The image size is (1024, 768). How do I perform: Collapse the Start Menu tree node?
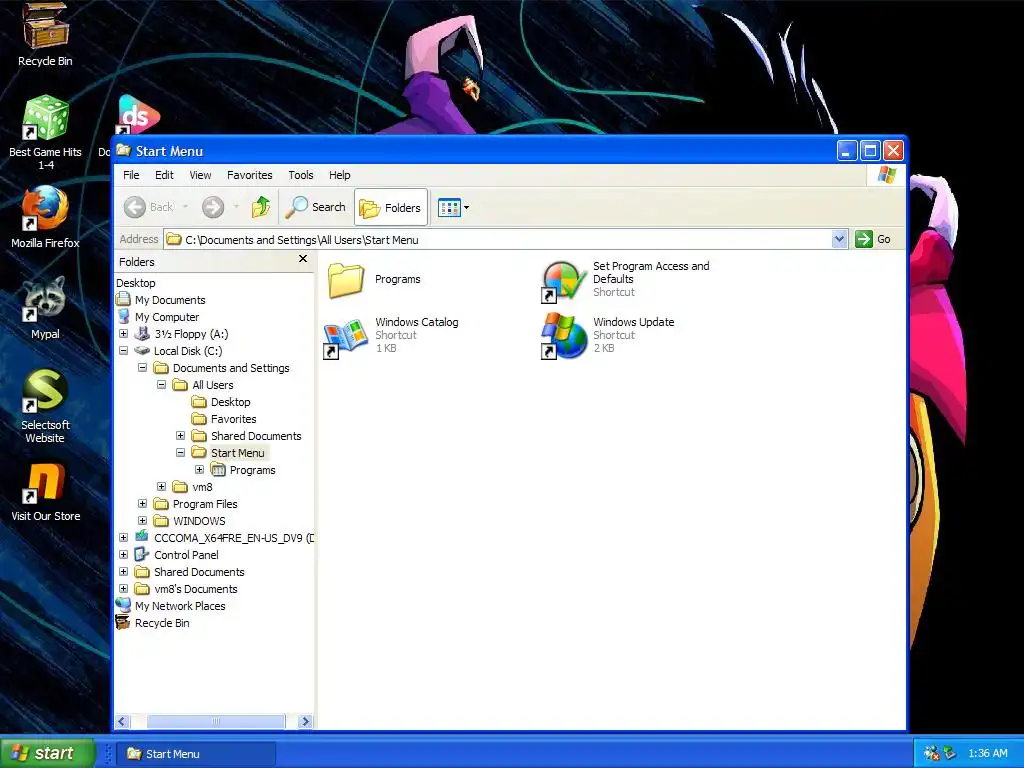click(x=180, y=453)
